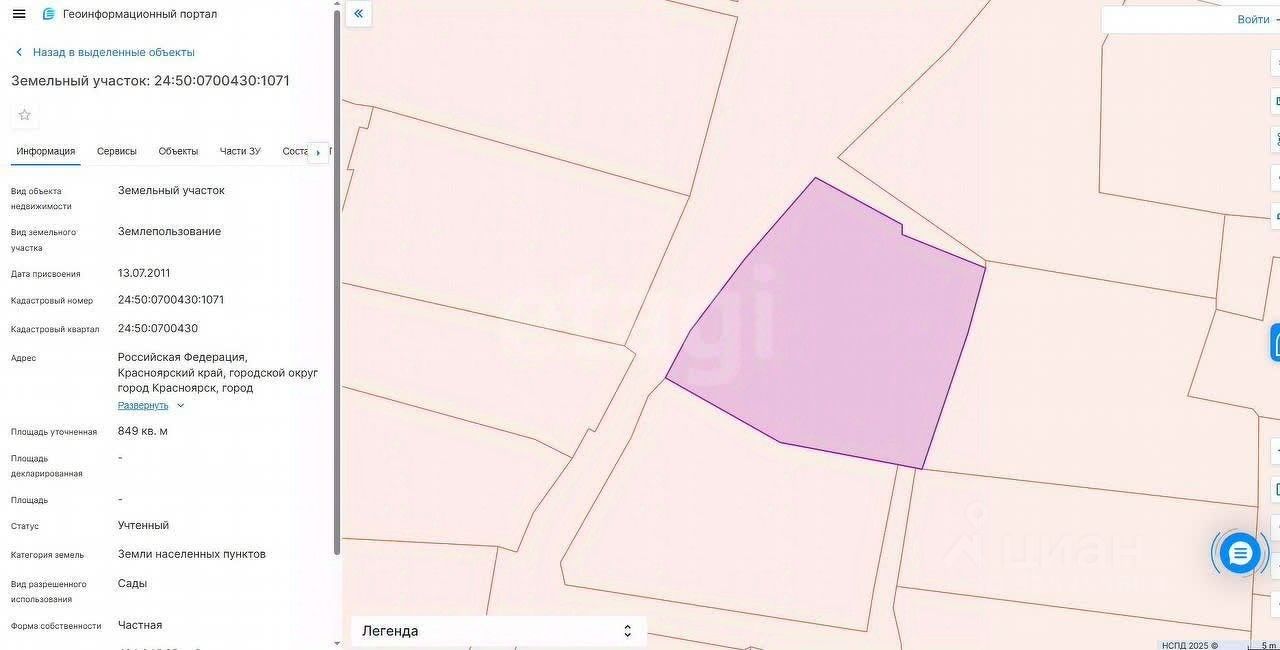This screenshot has width=1280, height=650.
Task: Click the info panel vertical scrollbar
Action: tap(337, 280)
